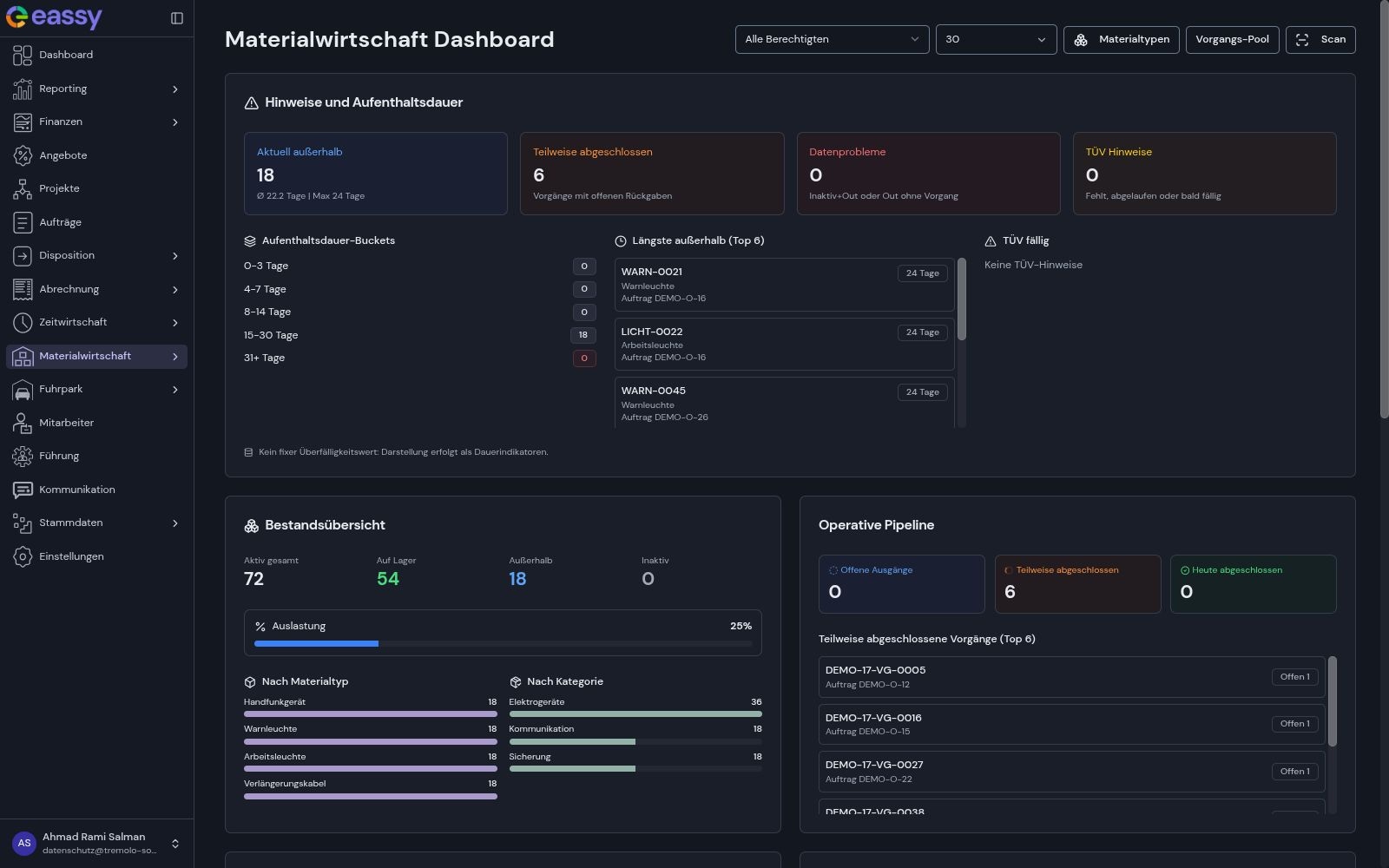This screenshot has height=868, width=1389.
Task: Open the Vorgangs-Pool button
Action: tap(1232, 40)
